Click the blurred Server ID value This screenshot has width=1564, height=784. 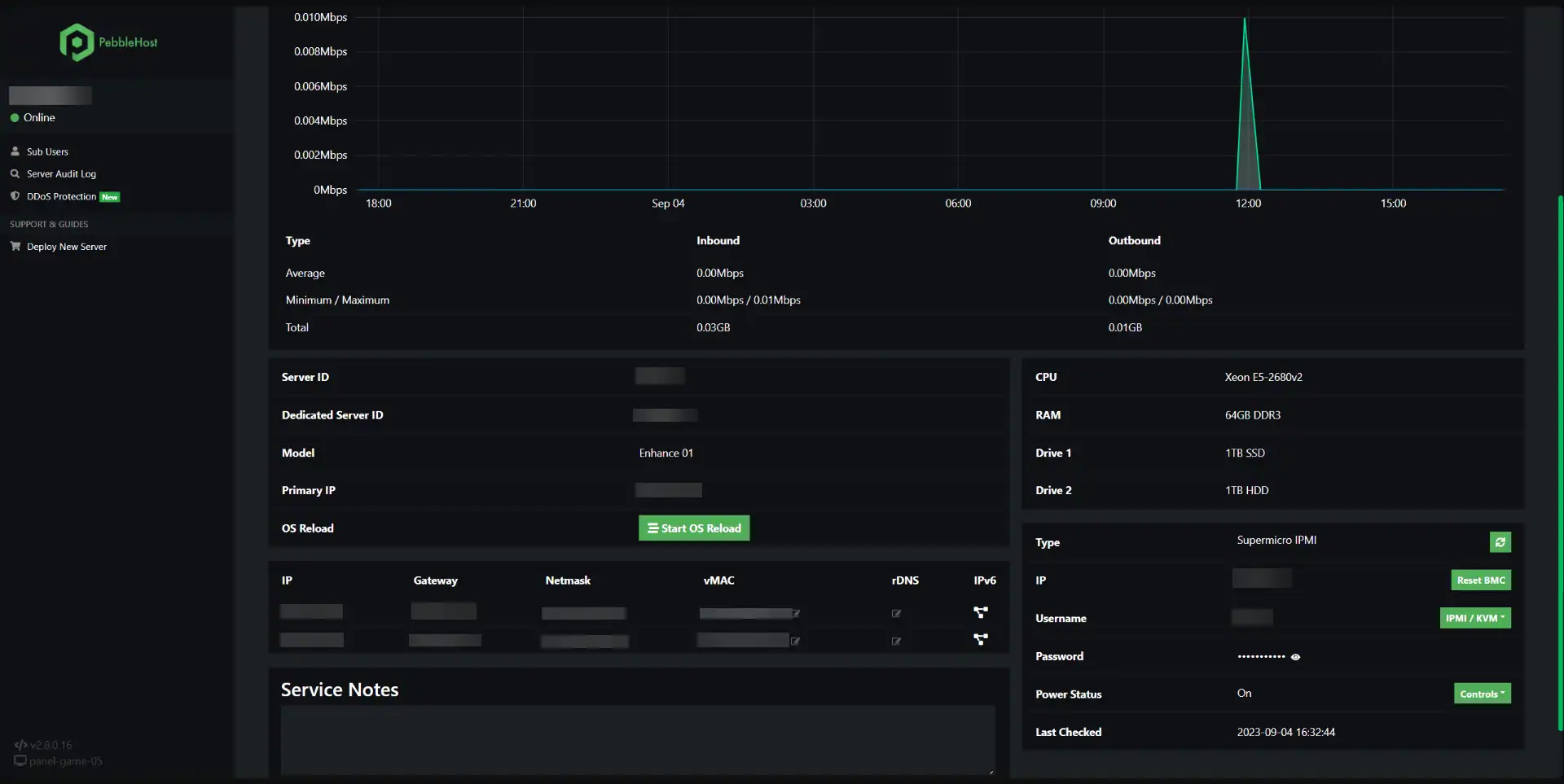pyautogui.click(x=660, y=376)
